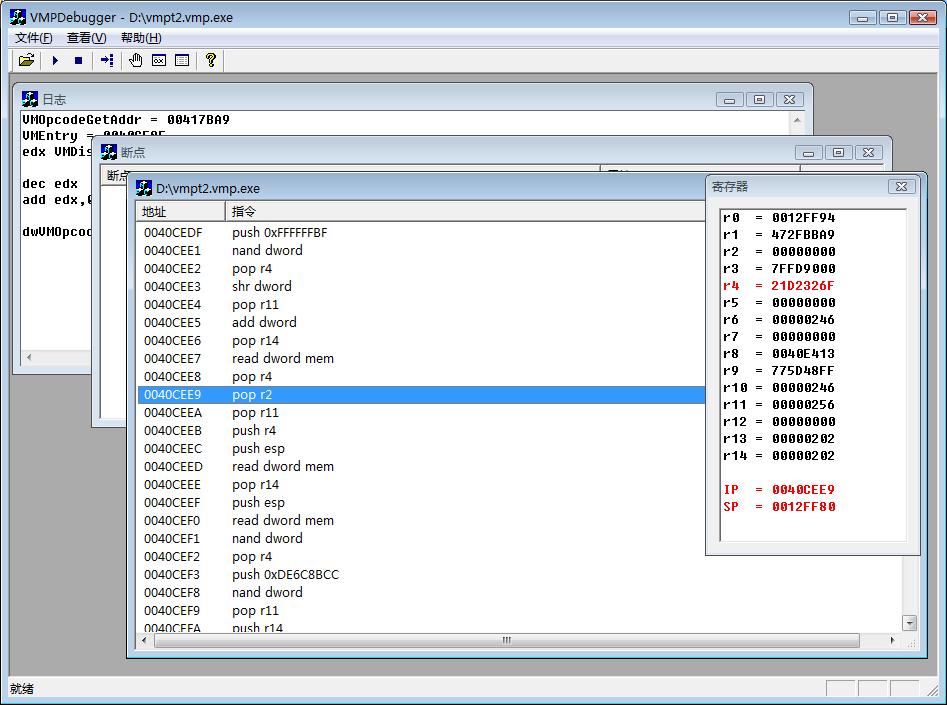
Task: Open the 查看(V) menu
Action: tap(86, 37)
